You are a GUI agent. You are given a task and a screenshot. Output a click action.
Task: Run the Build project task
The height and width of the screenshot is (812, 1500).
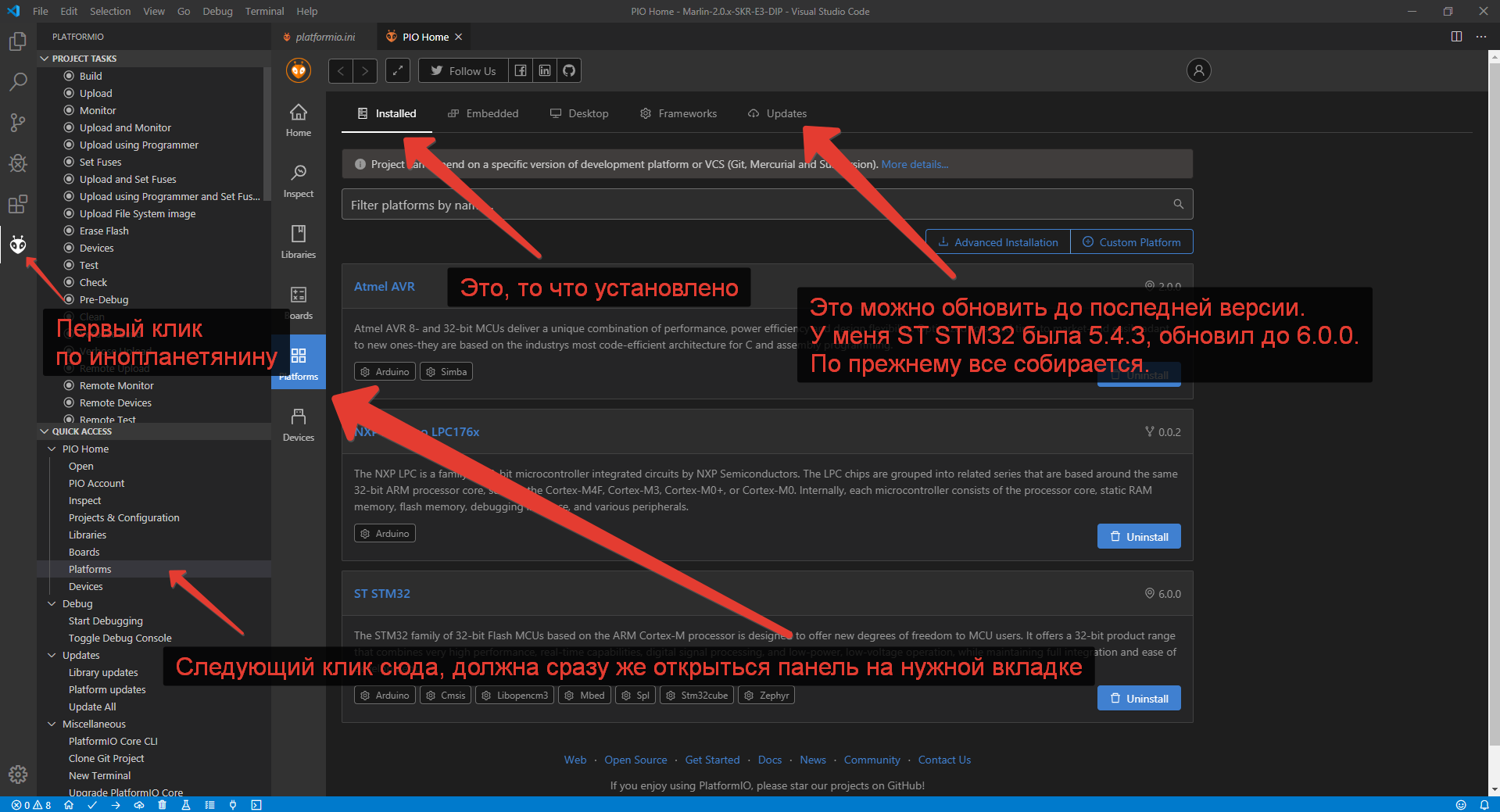(91, 76)
